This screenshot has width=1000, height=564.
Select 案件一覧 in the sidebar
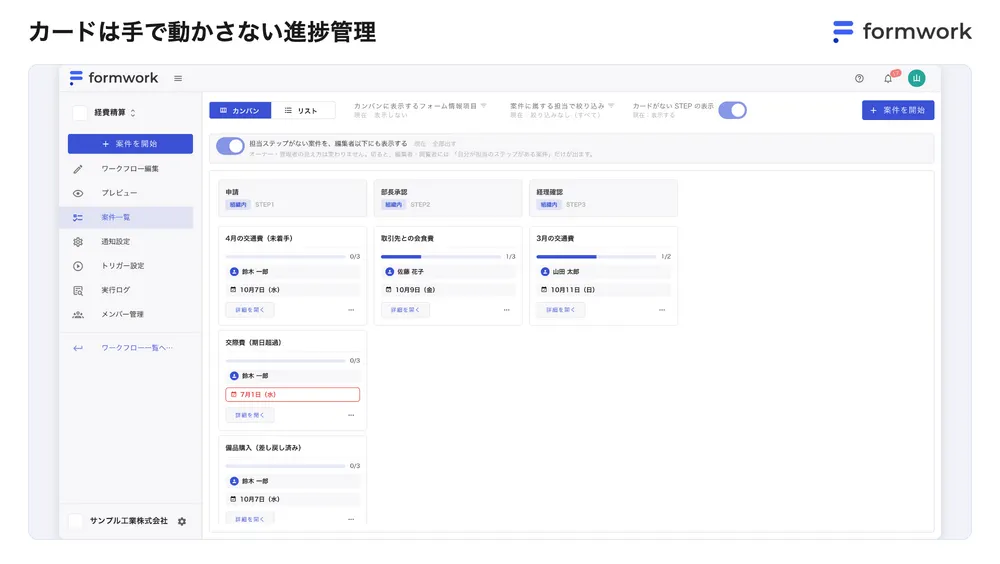tap(126, 218)
